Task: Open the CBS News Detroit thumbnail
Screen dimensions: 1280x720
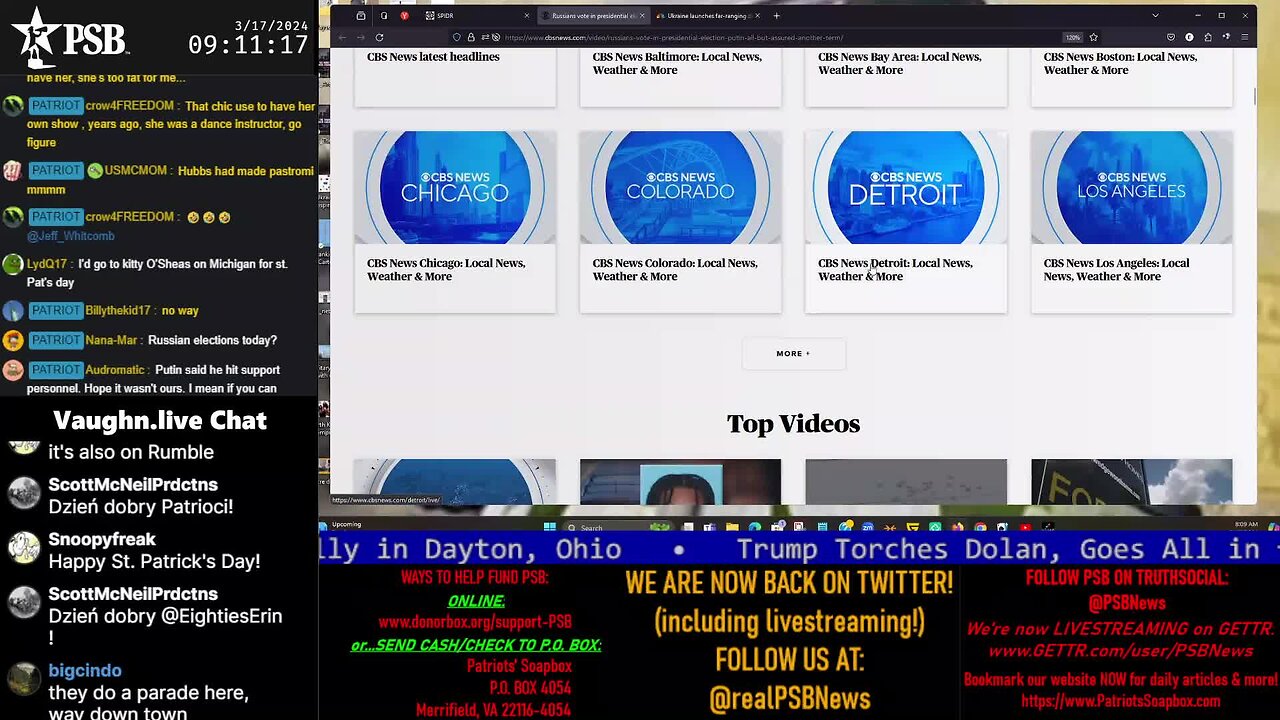Action: point(906,187)
